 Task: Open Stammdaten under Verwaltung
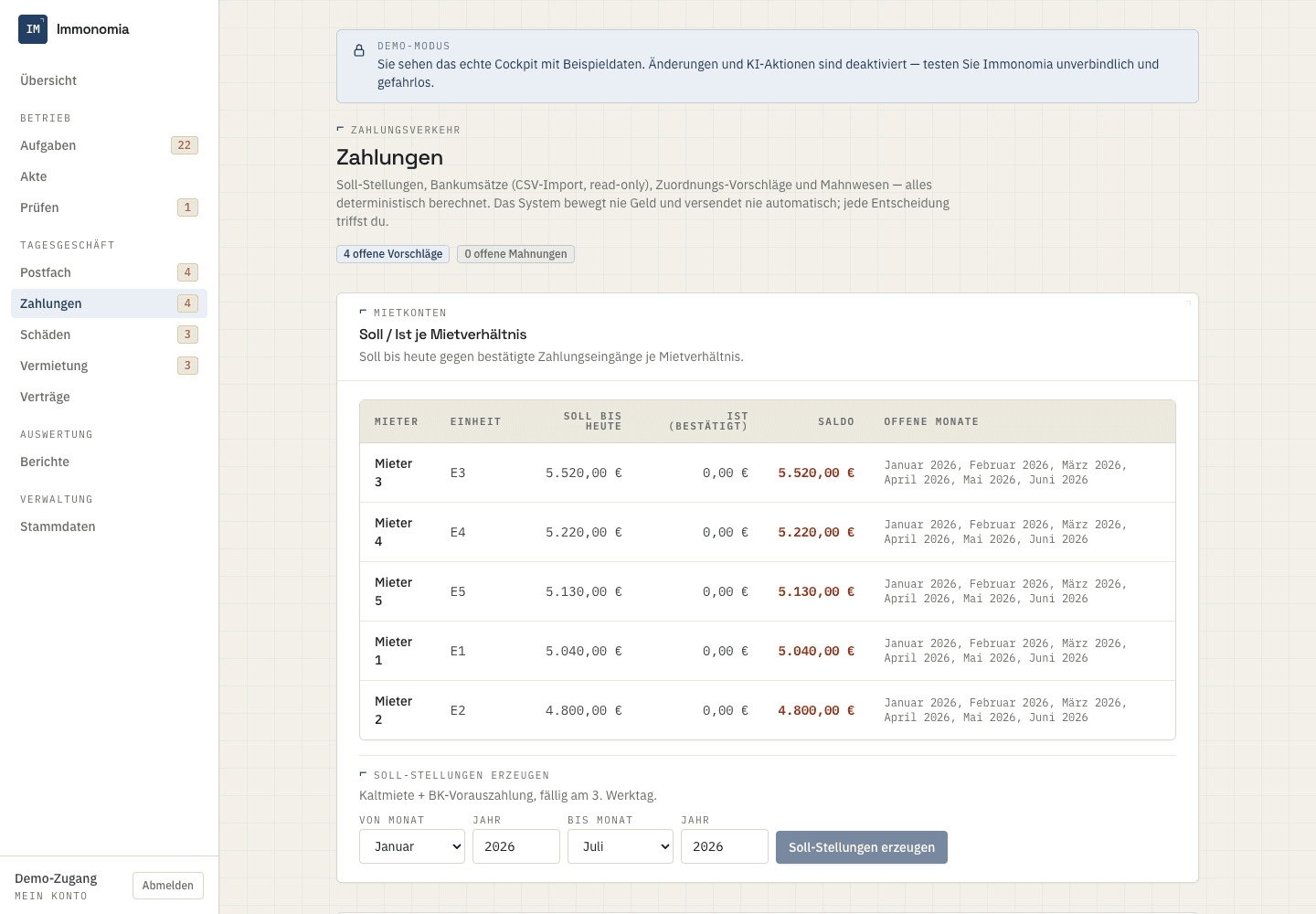(58, 526)
